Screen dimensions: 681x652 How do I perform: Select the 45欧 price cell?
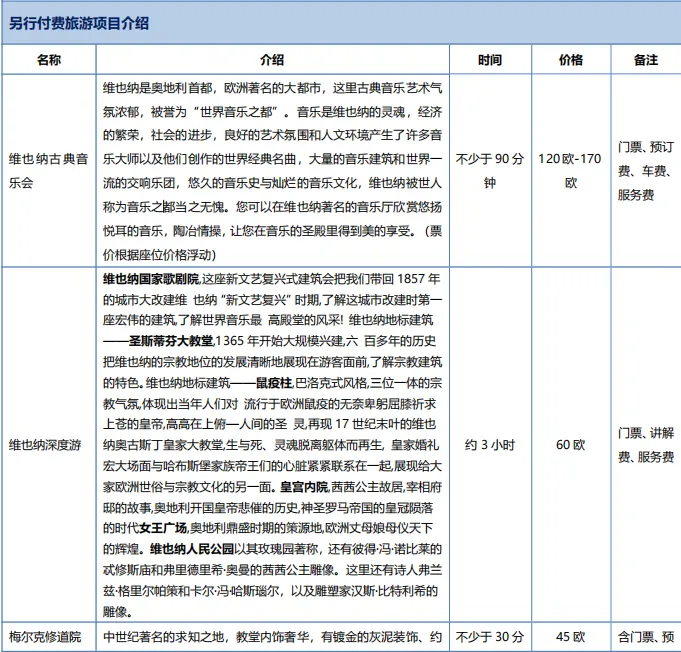570,637
